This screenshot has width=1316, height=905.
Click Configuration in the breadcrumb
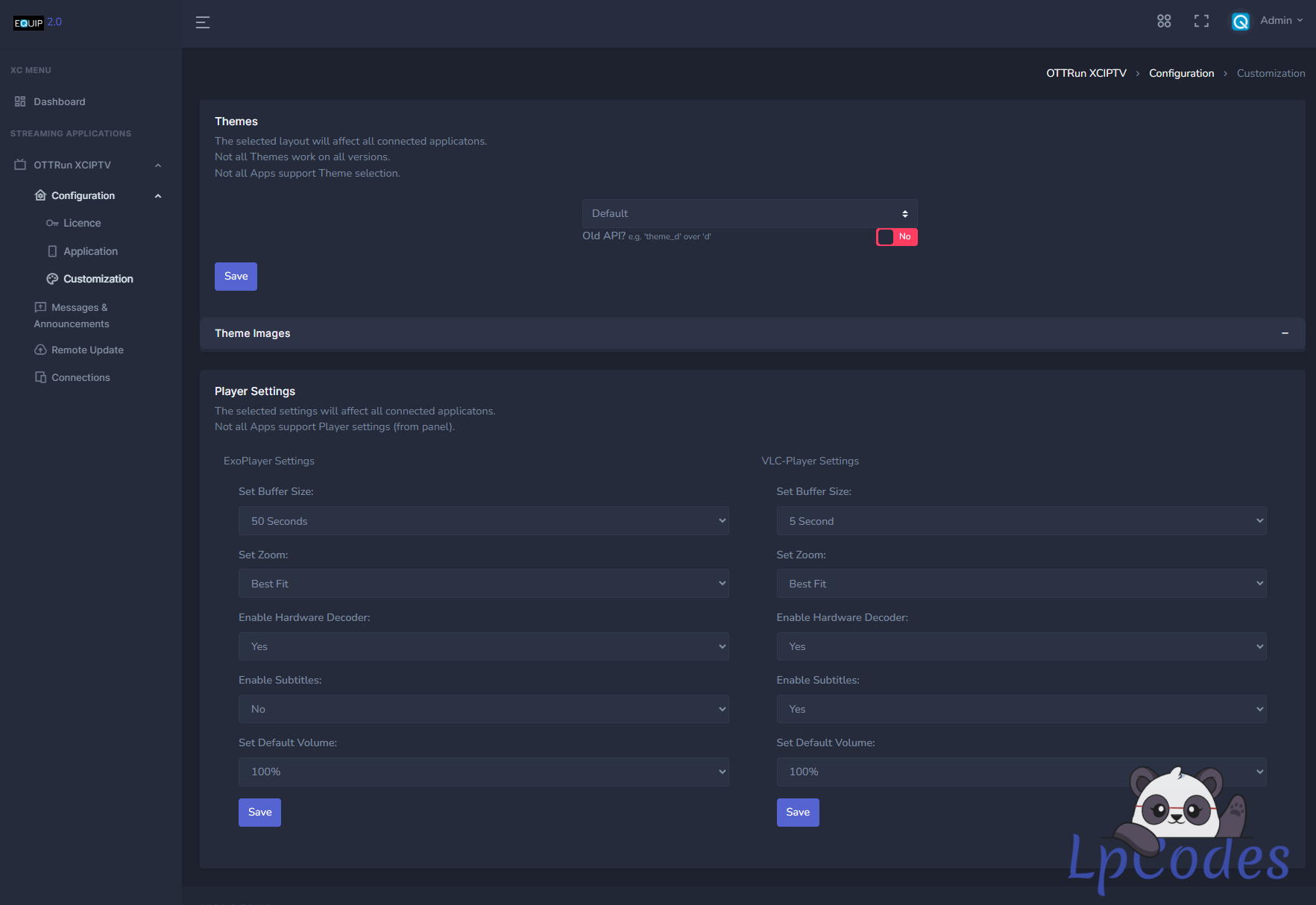pos(1181,73)
